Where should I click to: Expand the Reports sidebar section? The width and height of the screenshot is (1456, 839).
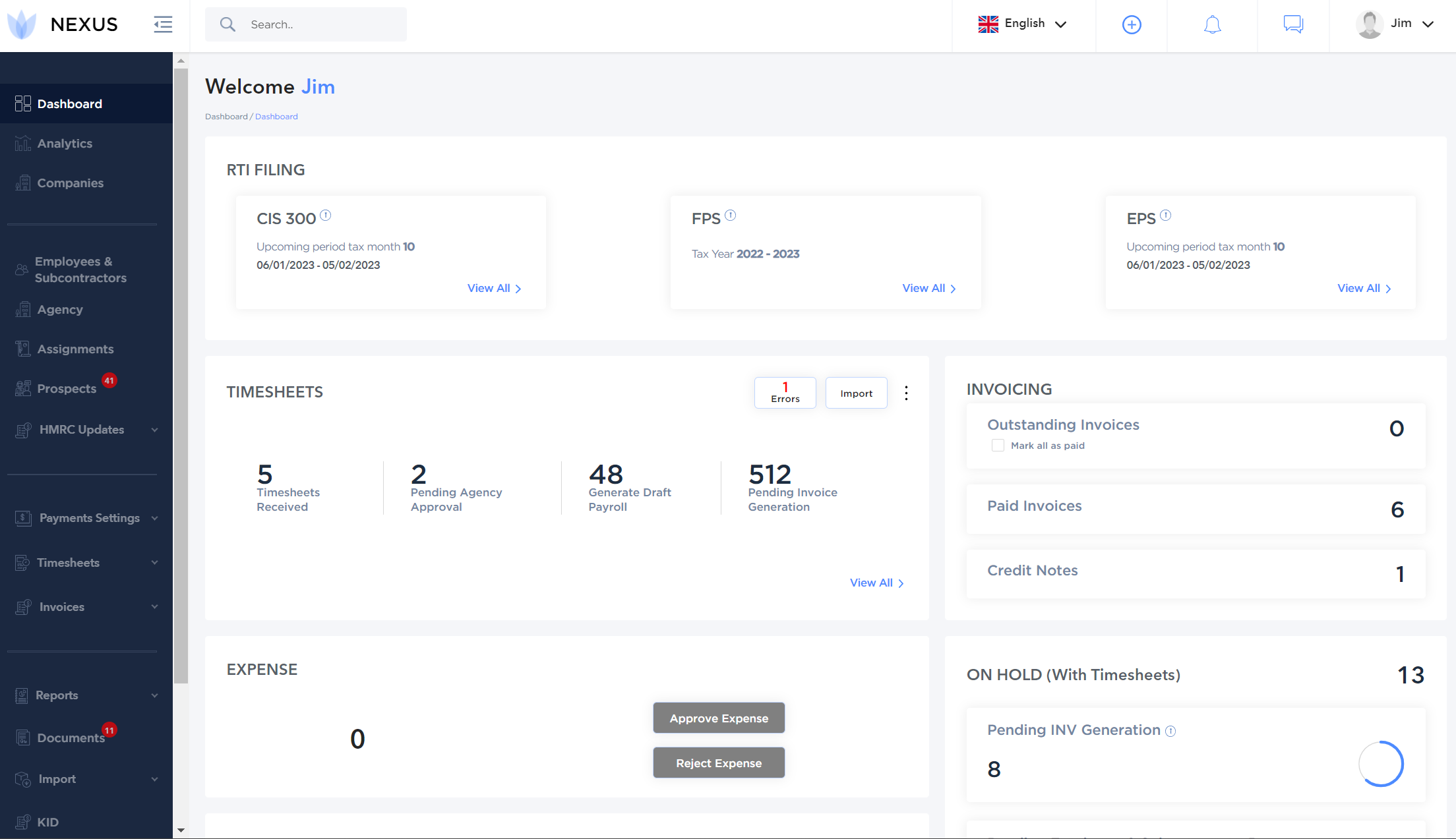[x=57, y=695]
